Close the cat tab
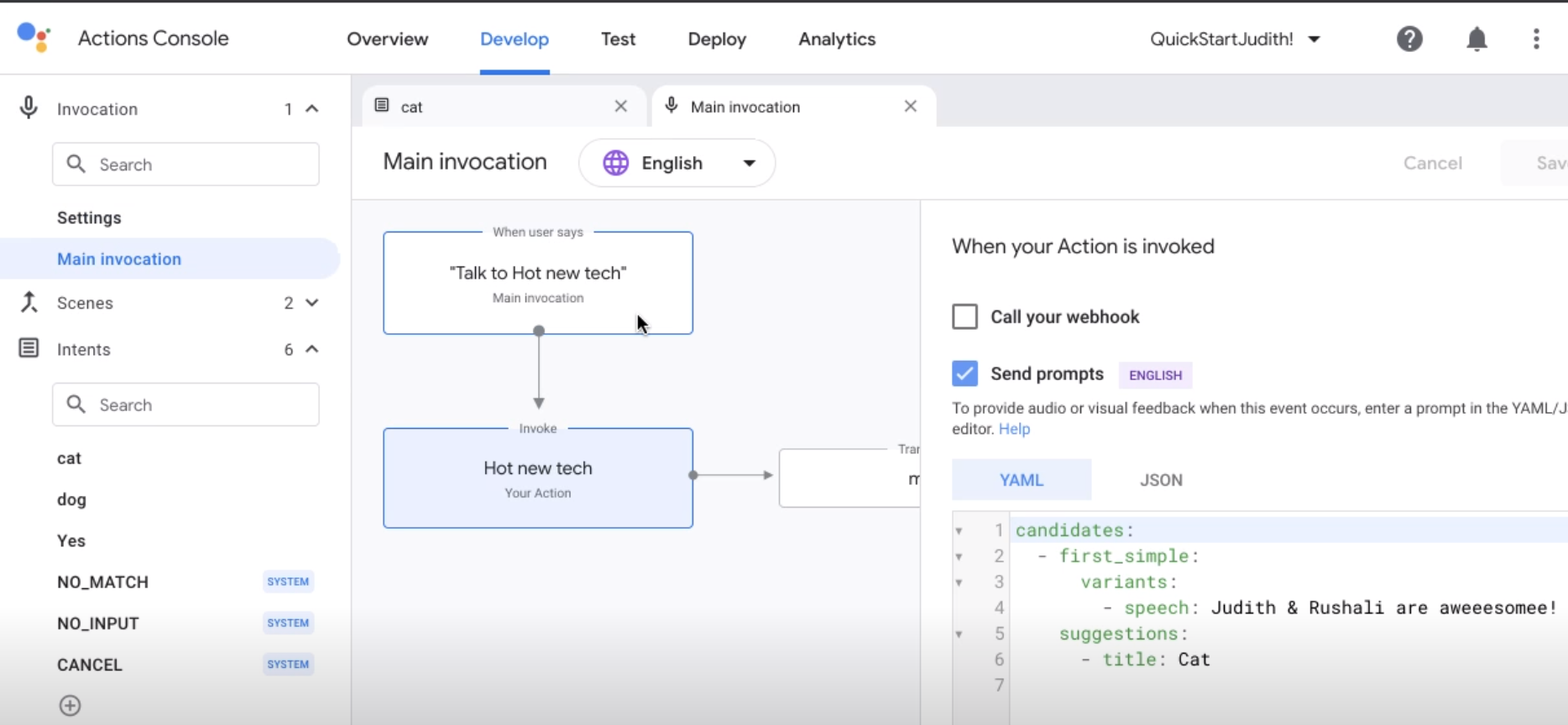This screenshot has width=1568, height=725. click(x=620, y=106)
